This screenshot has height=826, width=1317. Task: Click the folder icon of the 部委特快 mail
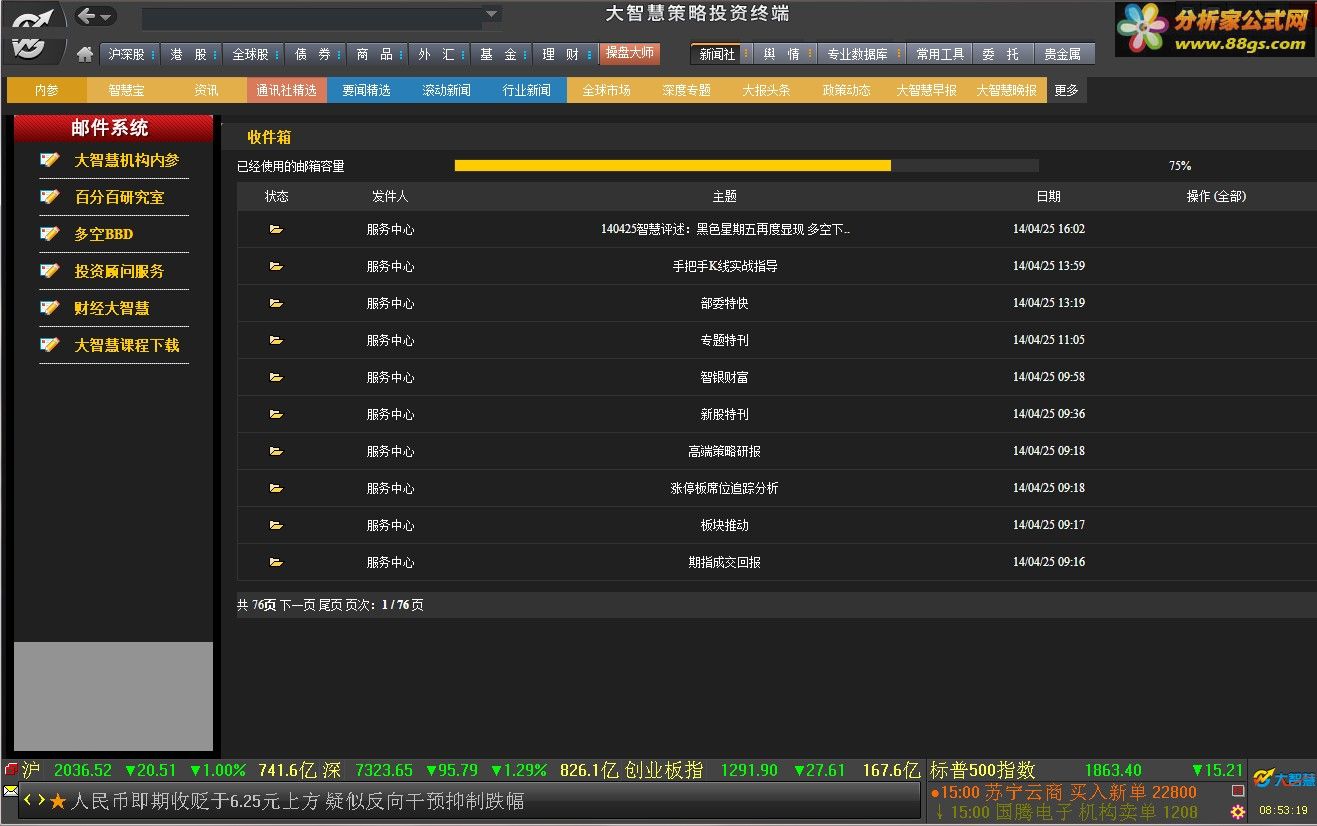pyautogui.click(x=276, y=303)
